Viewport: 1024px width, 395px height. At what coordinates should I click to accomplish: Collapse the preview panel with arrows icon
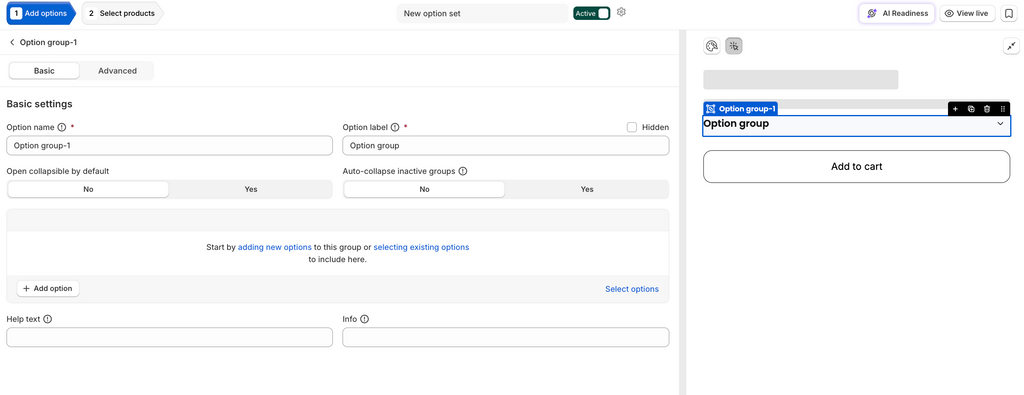click(x=1011, y=46)
